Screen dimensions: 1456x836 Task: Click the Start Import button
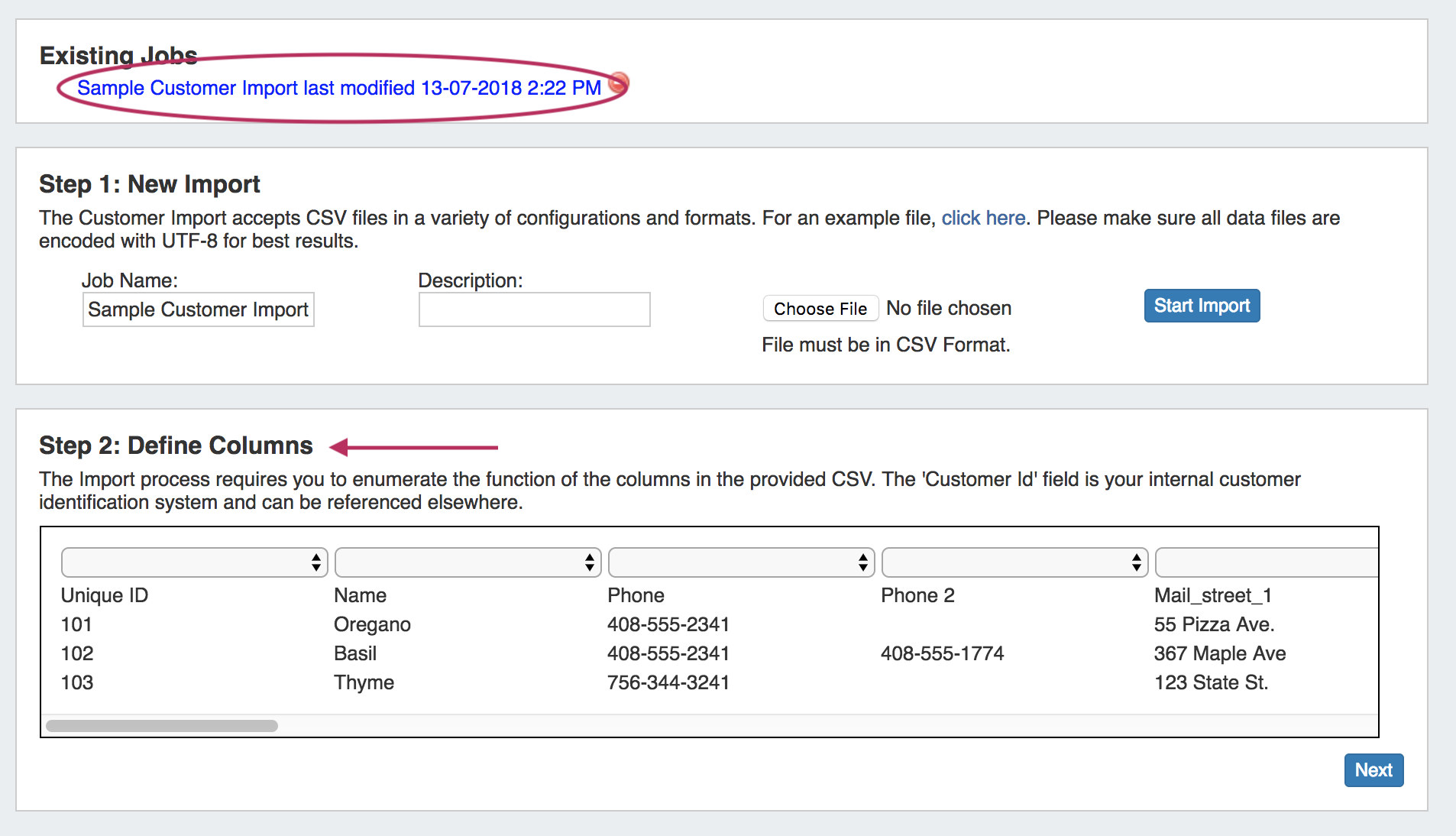[x=1201, y=306]
